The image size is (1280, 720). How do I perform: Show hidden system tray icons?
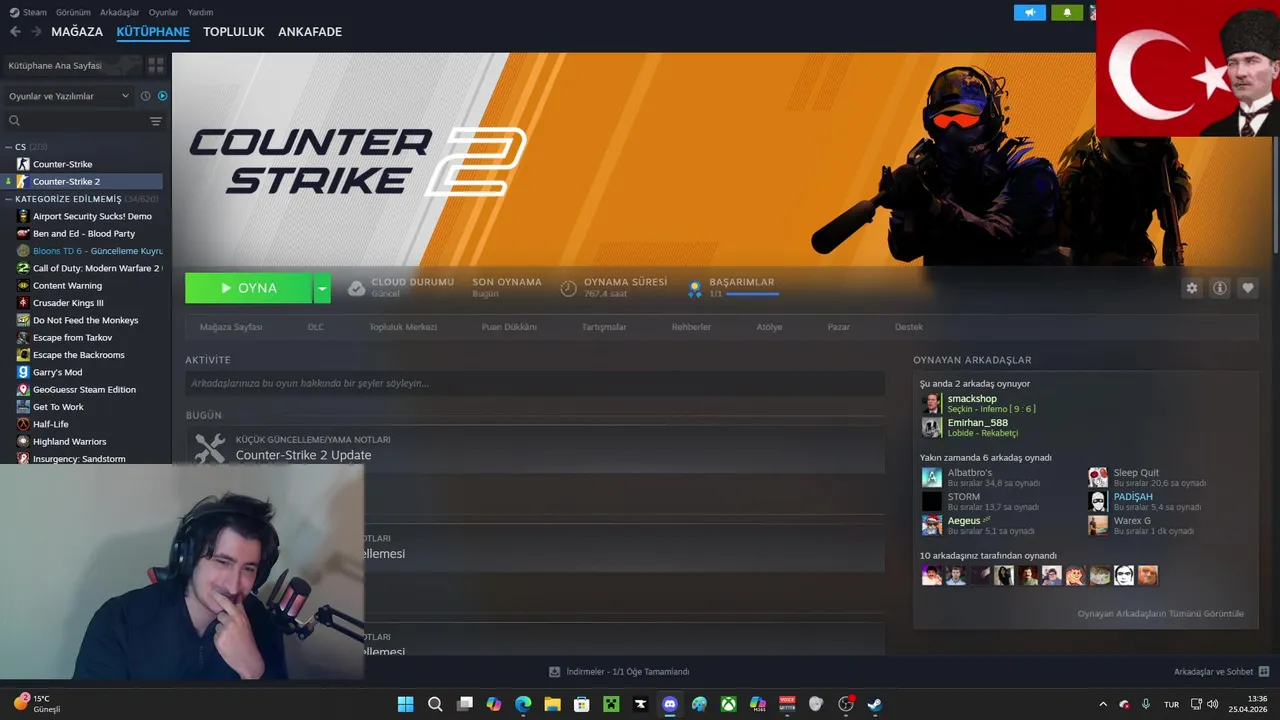click(1103, 704)
